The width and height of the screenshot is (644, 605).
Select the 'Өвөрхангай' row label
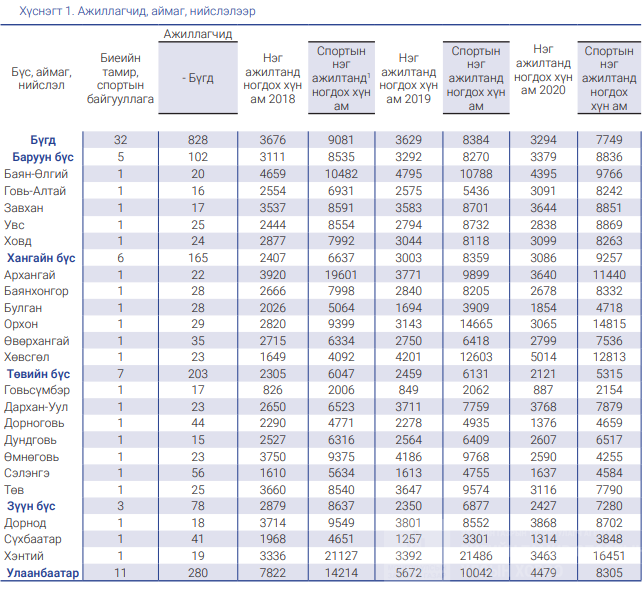click(x=37, y=341)
